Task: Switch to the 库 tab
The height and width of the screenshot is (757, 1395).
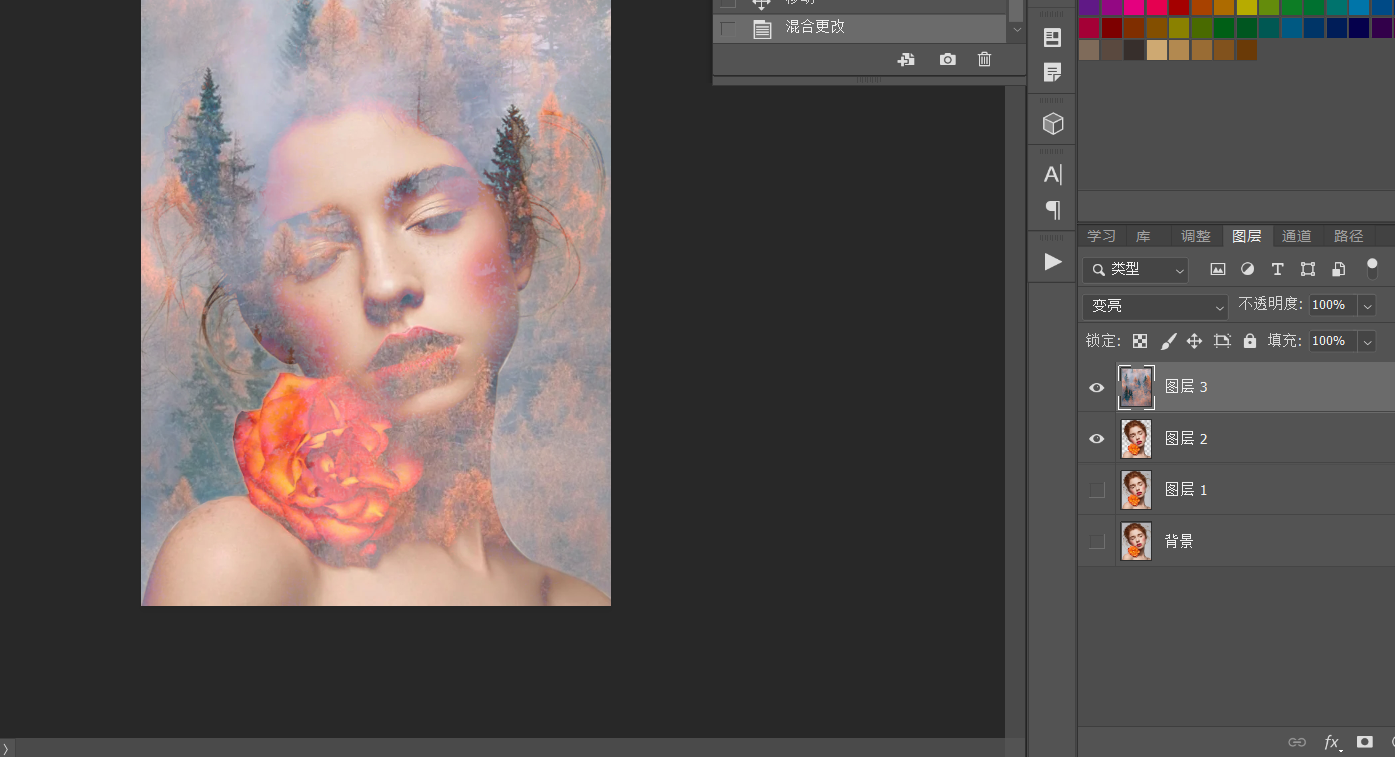Action: click(1143, 236)
